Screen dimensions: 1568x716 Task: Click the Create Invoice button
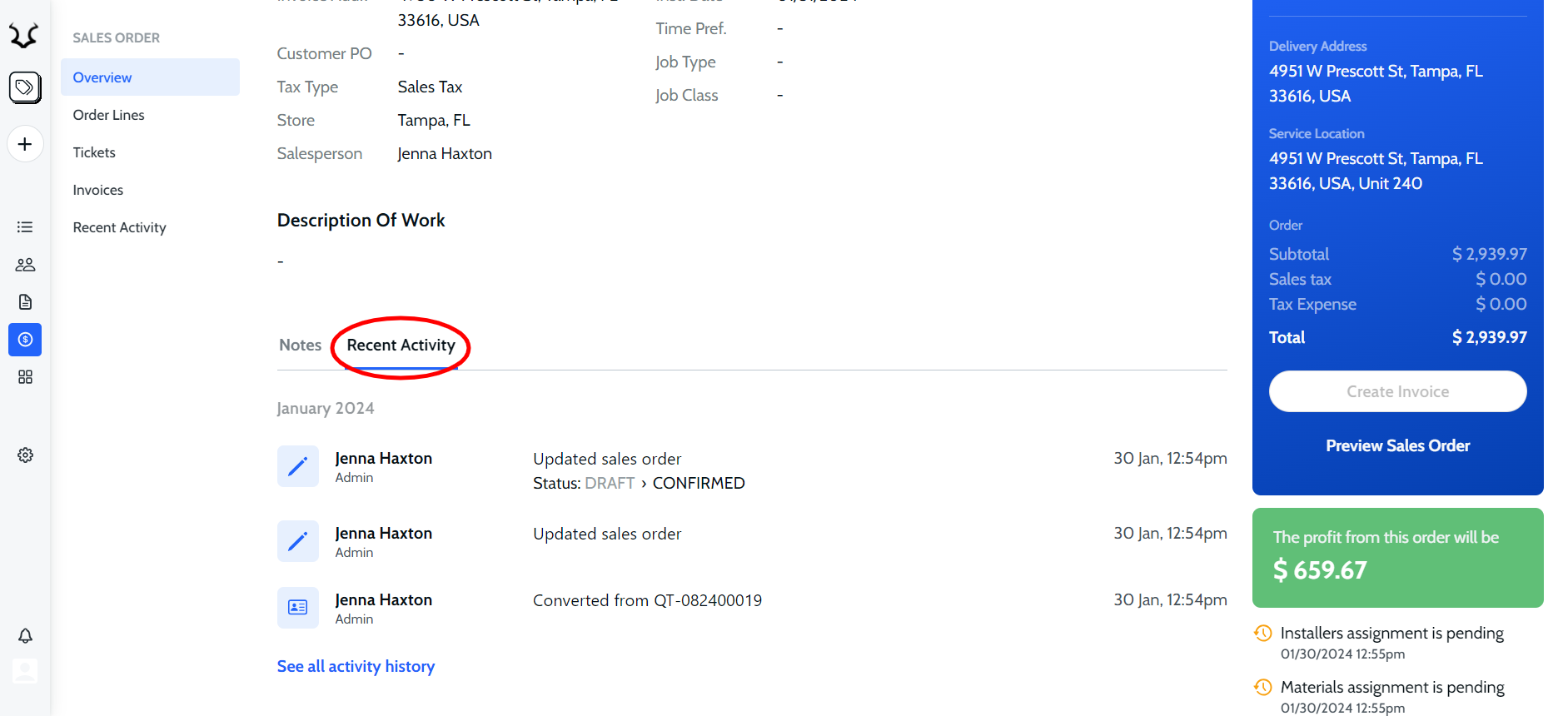(x=1397, y=391)
